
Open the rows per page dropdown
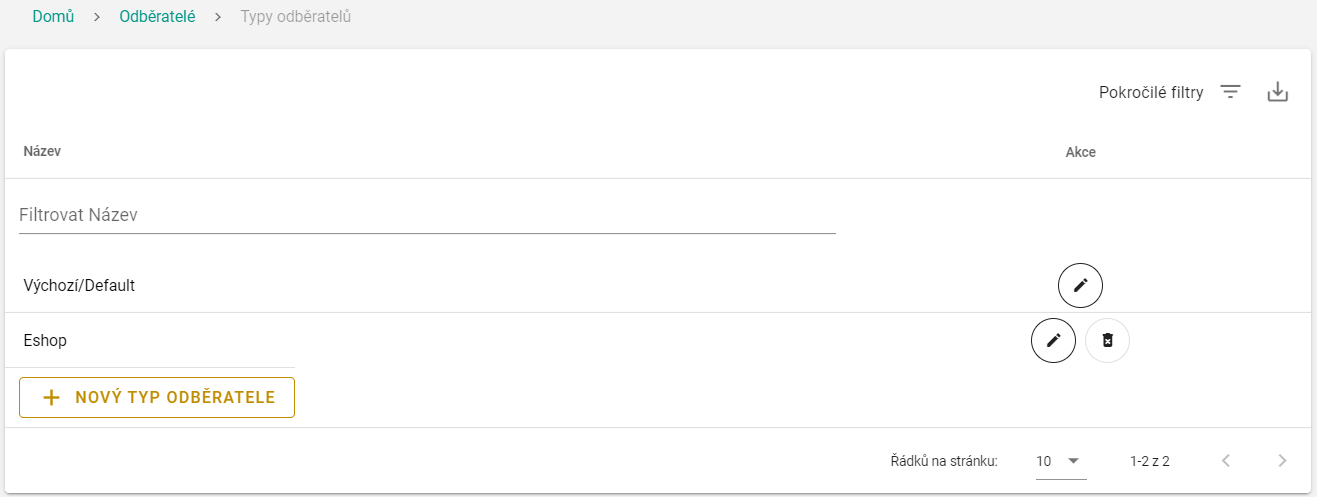(x=1060, y=461)
